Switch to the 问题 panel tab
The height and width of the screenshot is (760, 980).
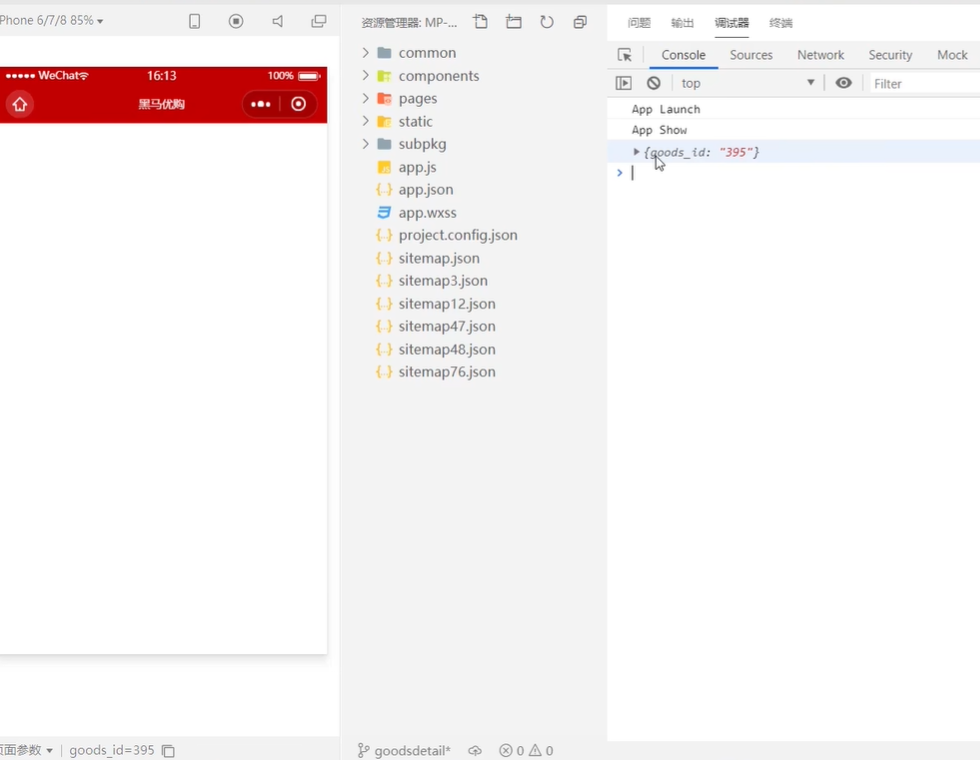coord(639,23)
